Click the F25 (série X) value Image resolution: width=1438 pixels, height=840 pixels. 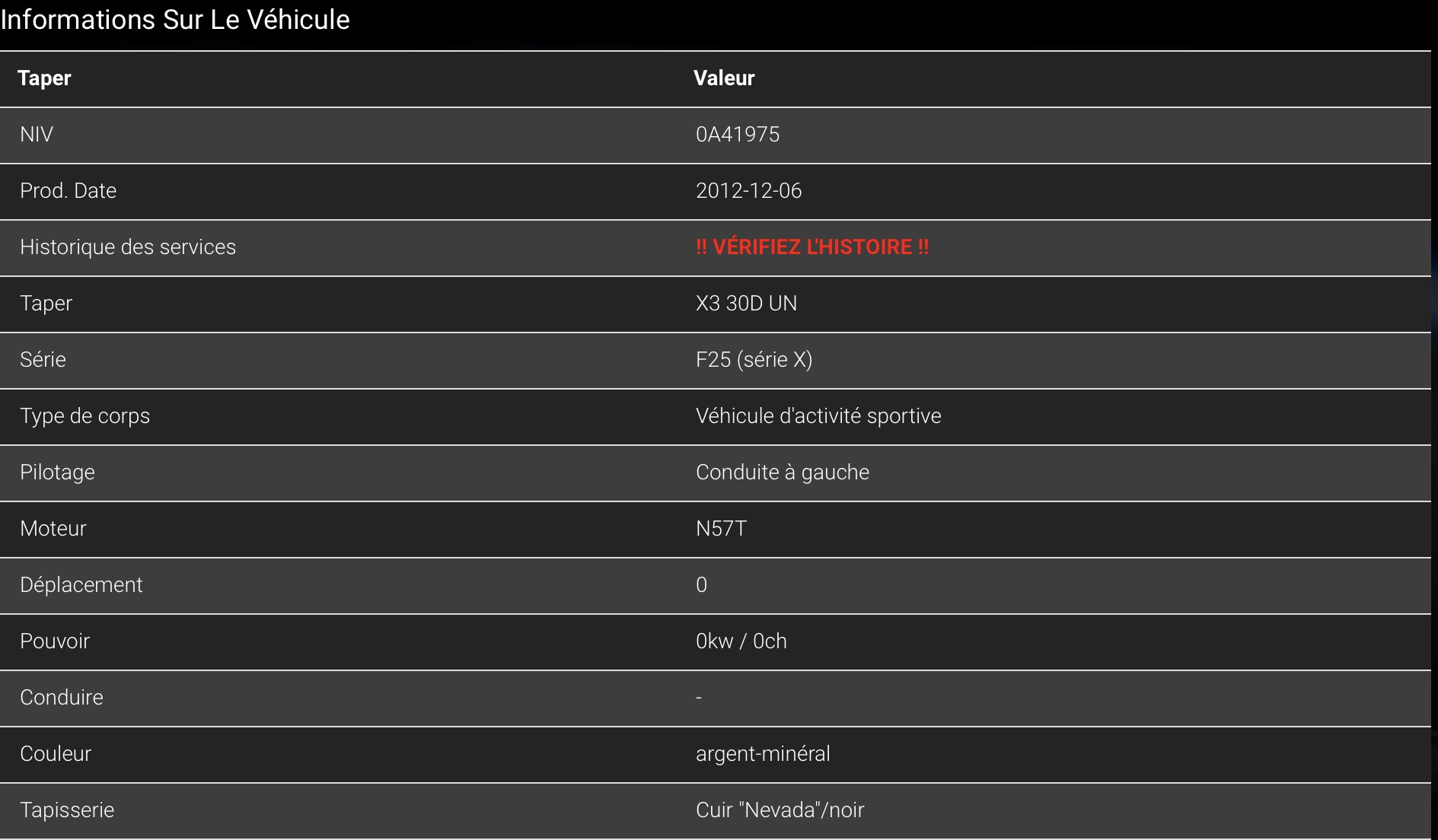coord(754,360)
